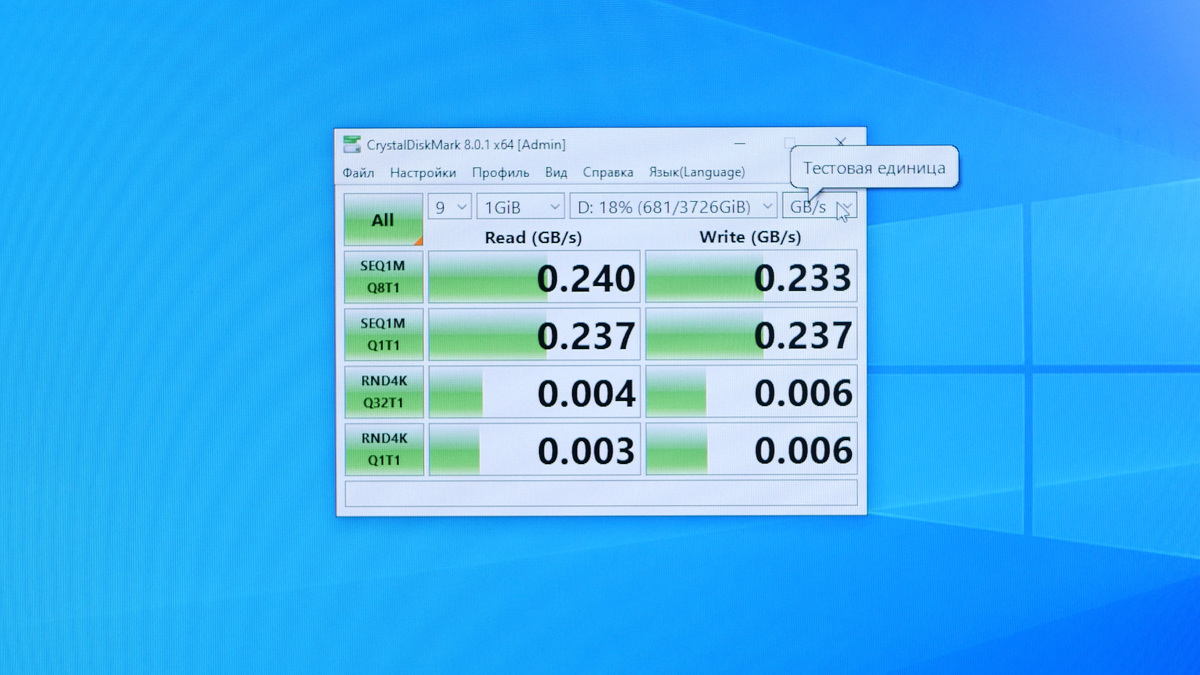
Task: Minimize the CrystalDiskMark window
Action: pos(739,144)
